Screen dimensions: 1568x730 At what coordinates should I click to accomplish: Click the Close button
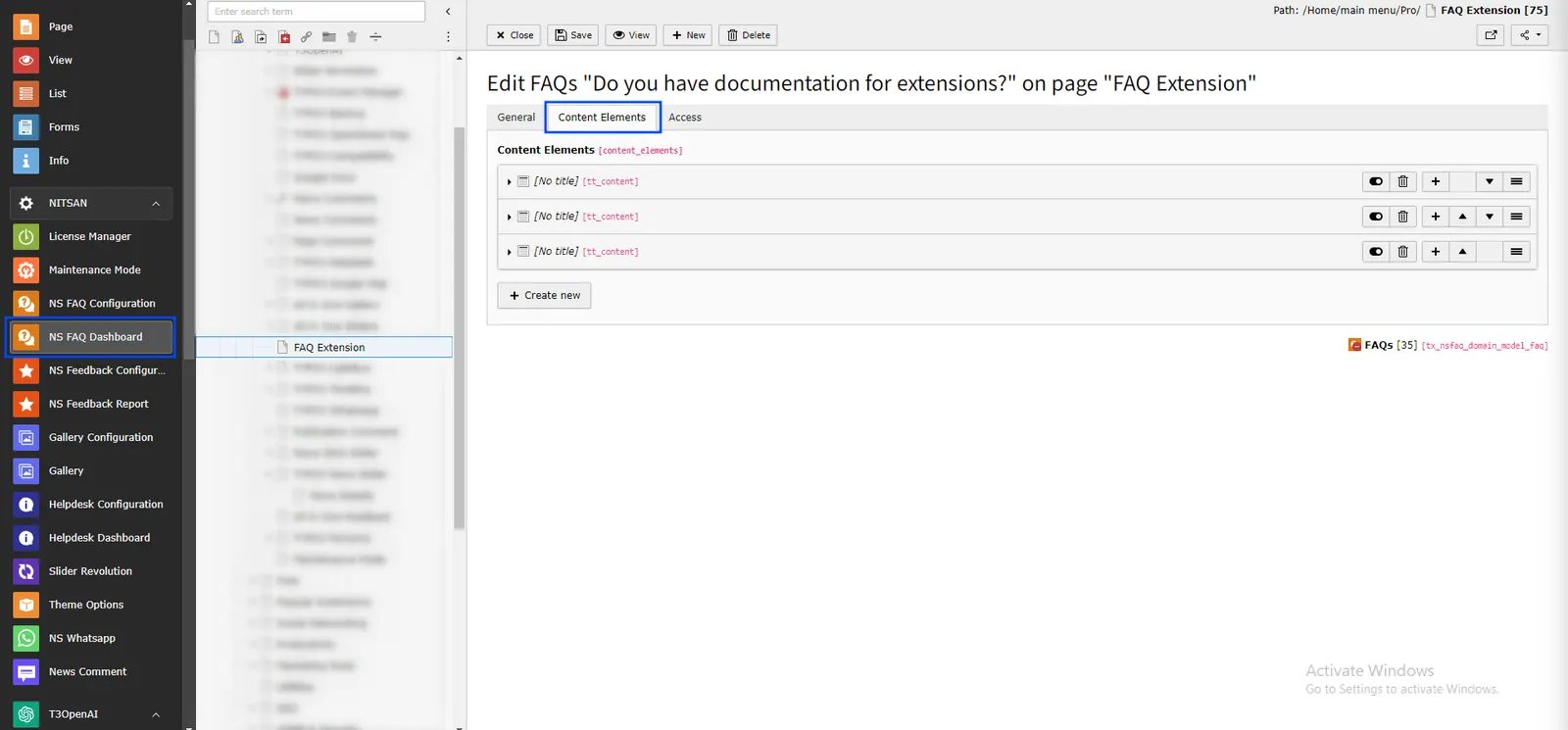tap(514, 35)
